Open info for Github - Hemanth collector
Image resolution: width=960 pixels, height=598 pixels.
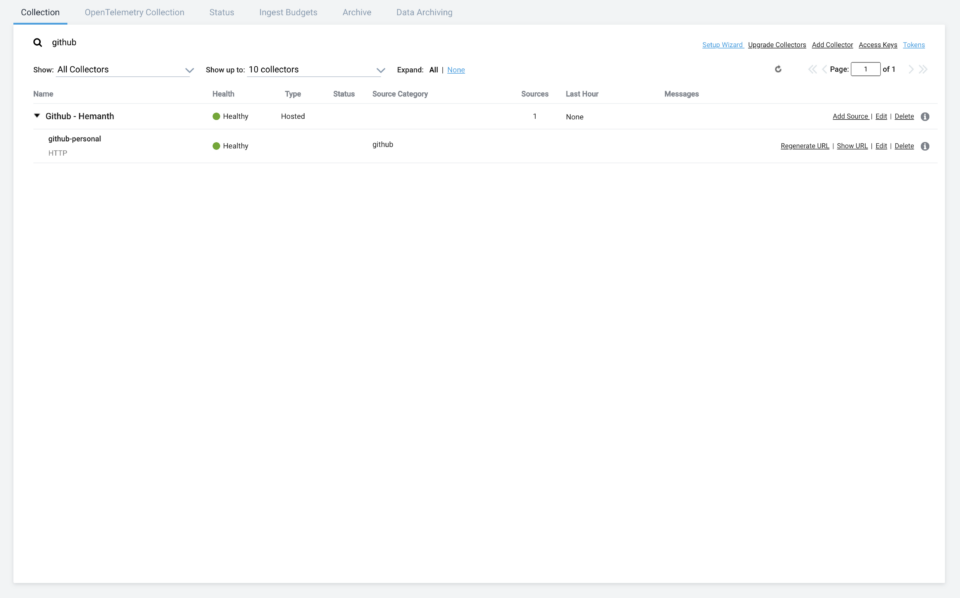point(925,117)
